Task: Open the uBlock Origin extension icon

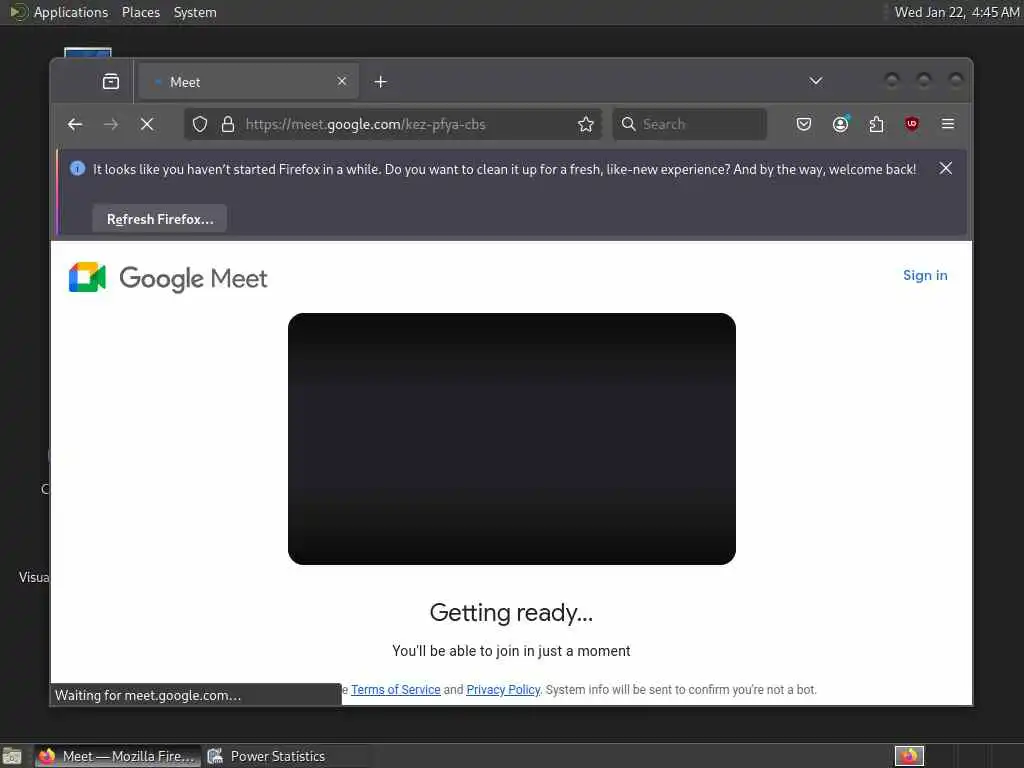Action: click(x=912, y=124)
